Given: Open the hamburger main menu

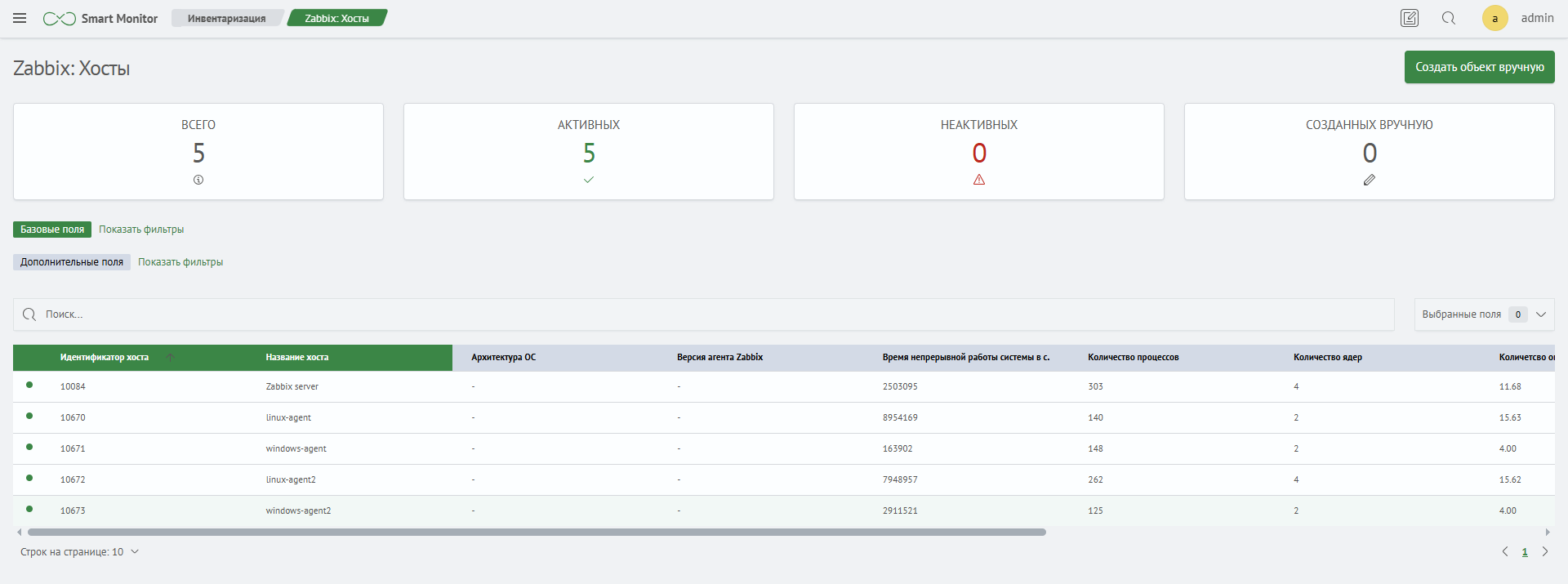Looking at the screenshot, I should (x=20, y=18).
